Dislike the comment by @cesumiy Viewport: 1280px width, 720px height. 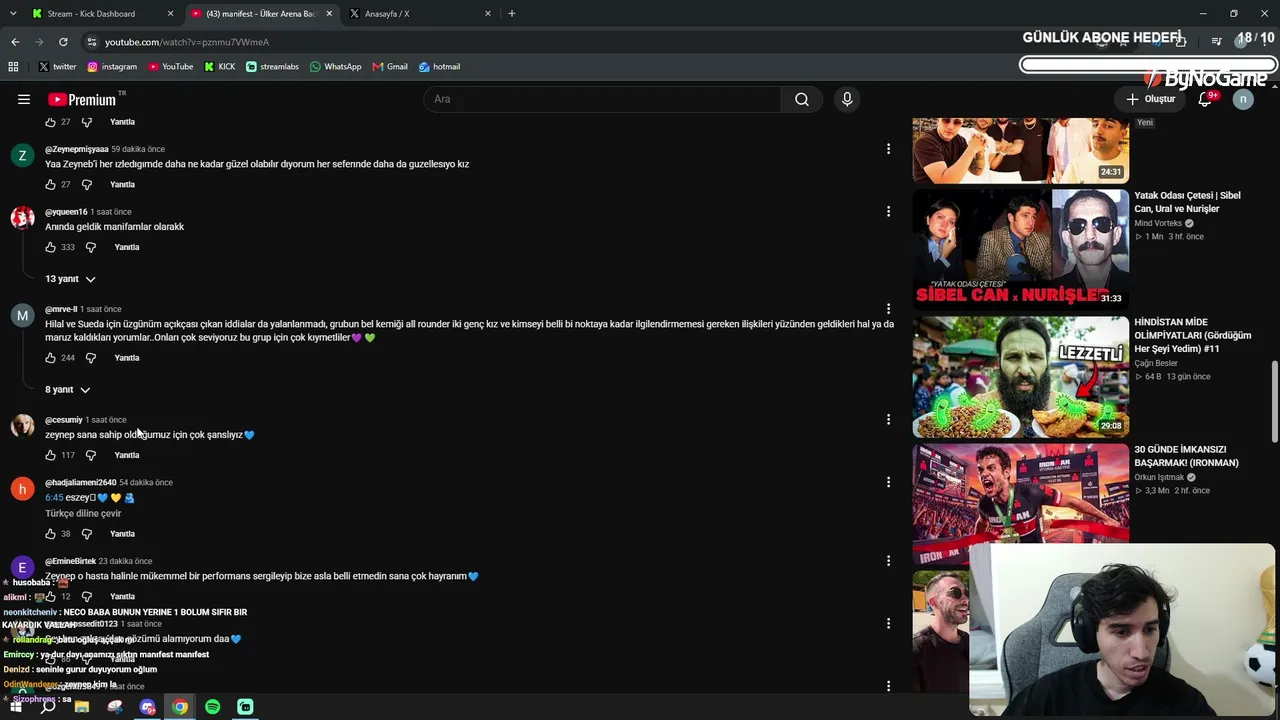click(90, 455)
